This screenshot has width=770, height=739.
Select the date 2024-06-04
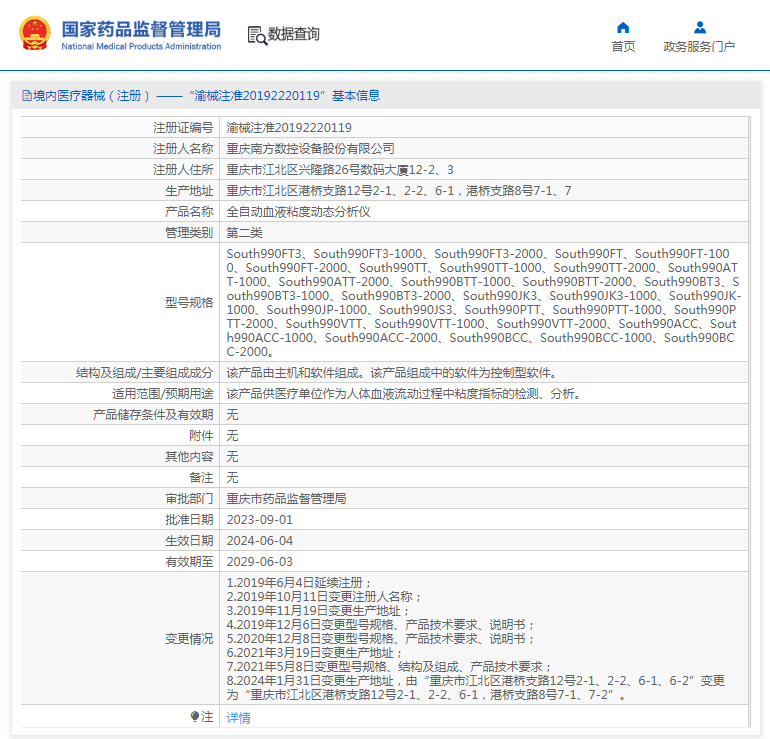point(259,541)
